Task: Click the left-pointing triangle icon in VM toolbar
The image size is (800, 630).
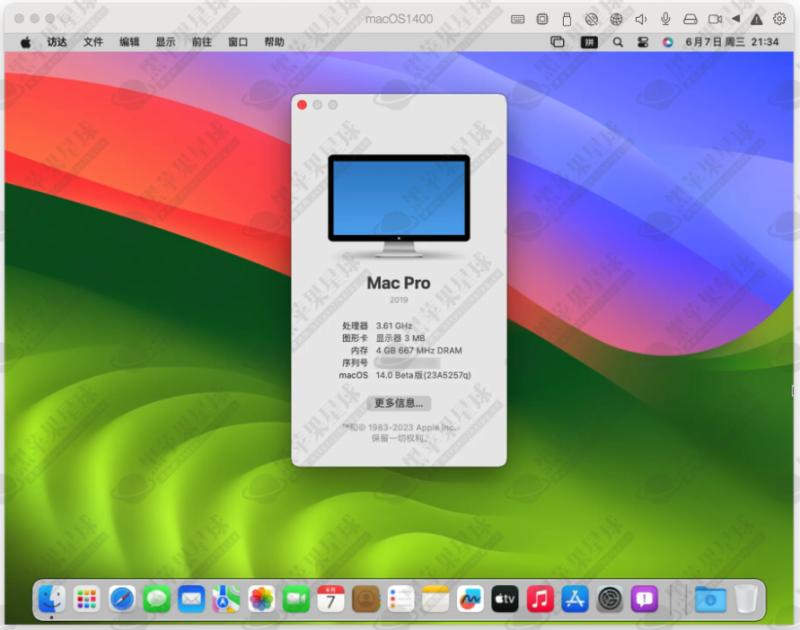Action: [736, 19]
